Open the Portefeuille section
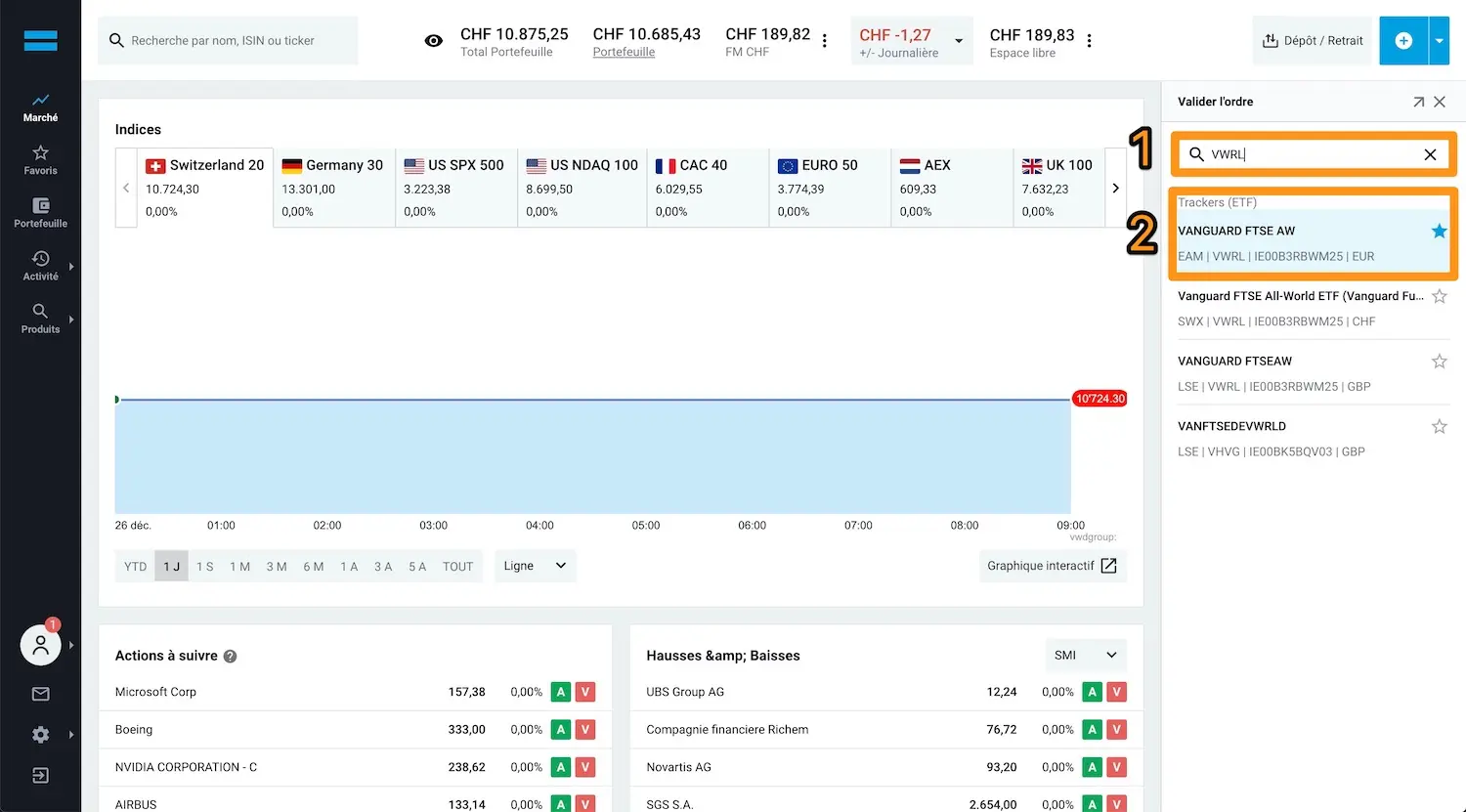1466x812 pixels. pyautogui.click(x=40, y=213)
